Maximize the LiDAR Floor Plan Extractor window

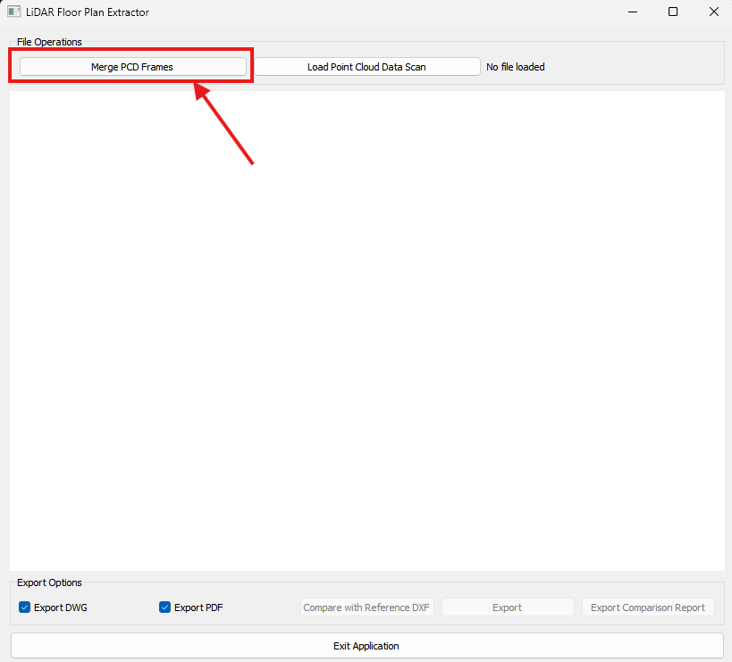point(673,12)
